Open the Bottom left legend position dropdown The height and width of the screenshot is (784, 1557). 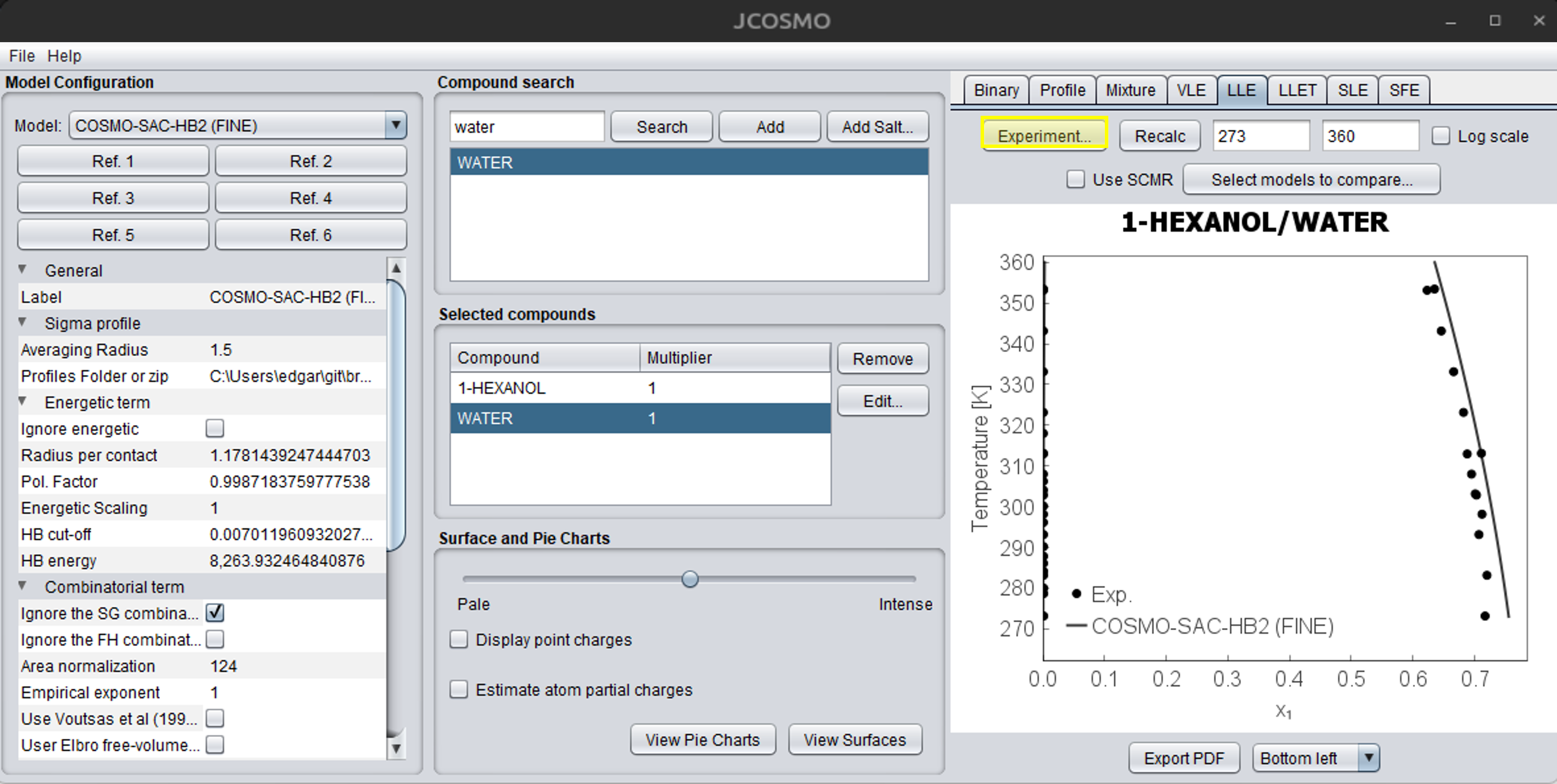point(1315,758)
